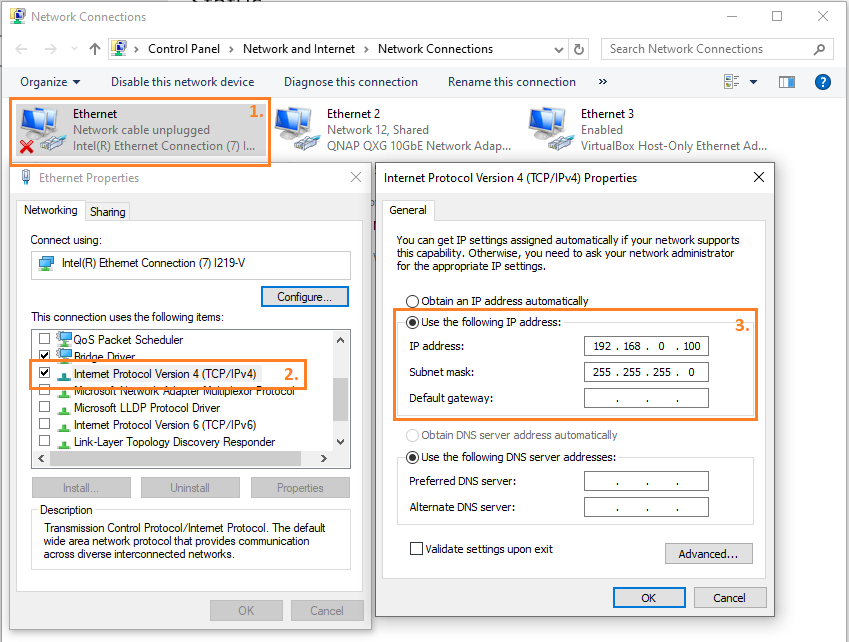
Task: Enable Internet Protocol Version 6 checkbox
Action: tap(44, 424)
